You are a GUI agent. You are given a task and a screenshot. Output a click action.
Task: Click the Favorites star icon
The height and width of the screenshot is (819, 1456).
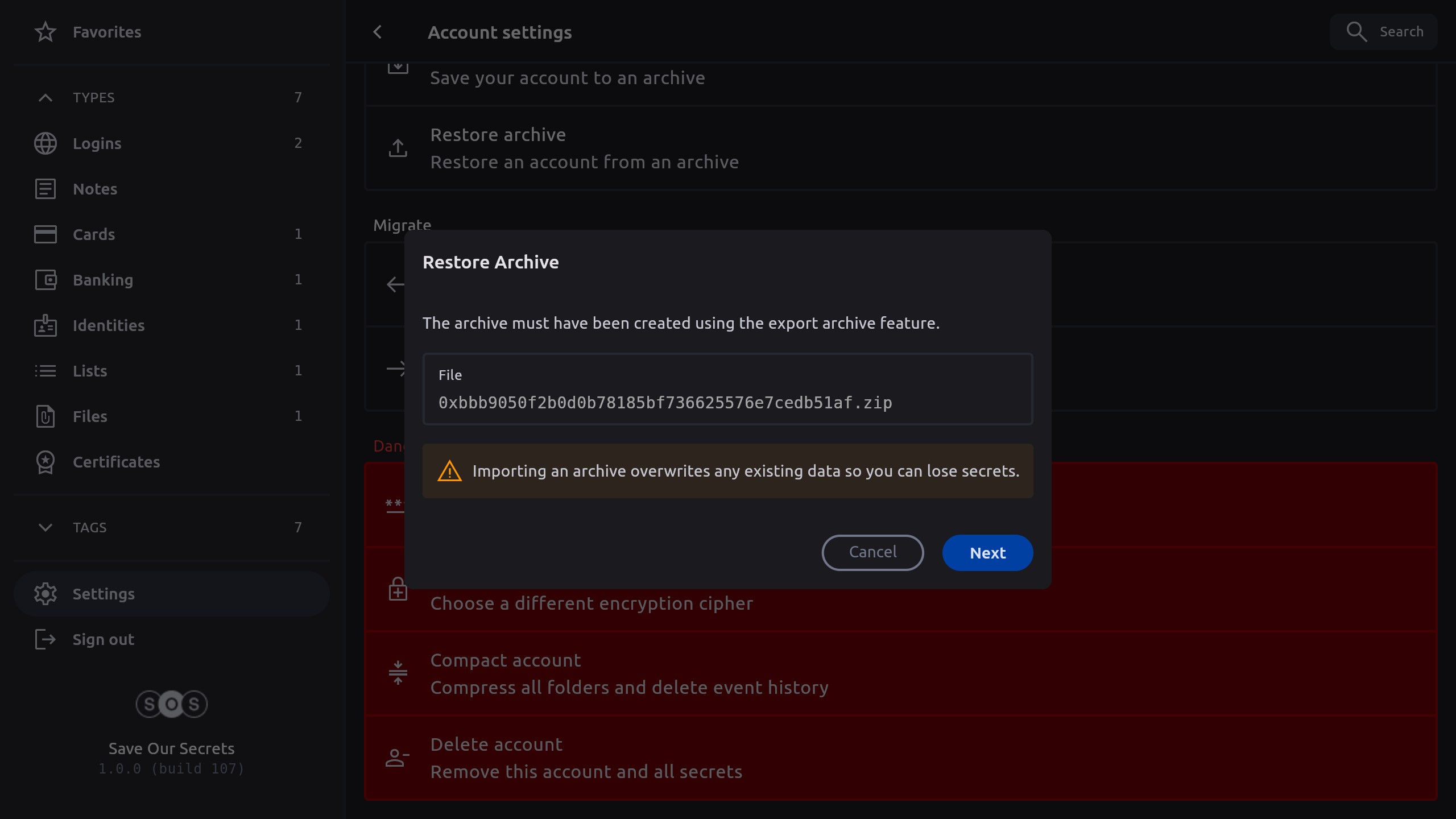[45, 32]
